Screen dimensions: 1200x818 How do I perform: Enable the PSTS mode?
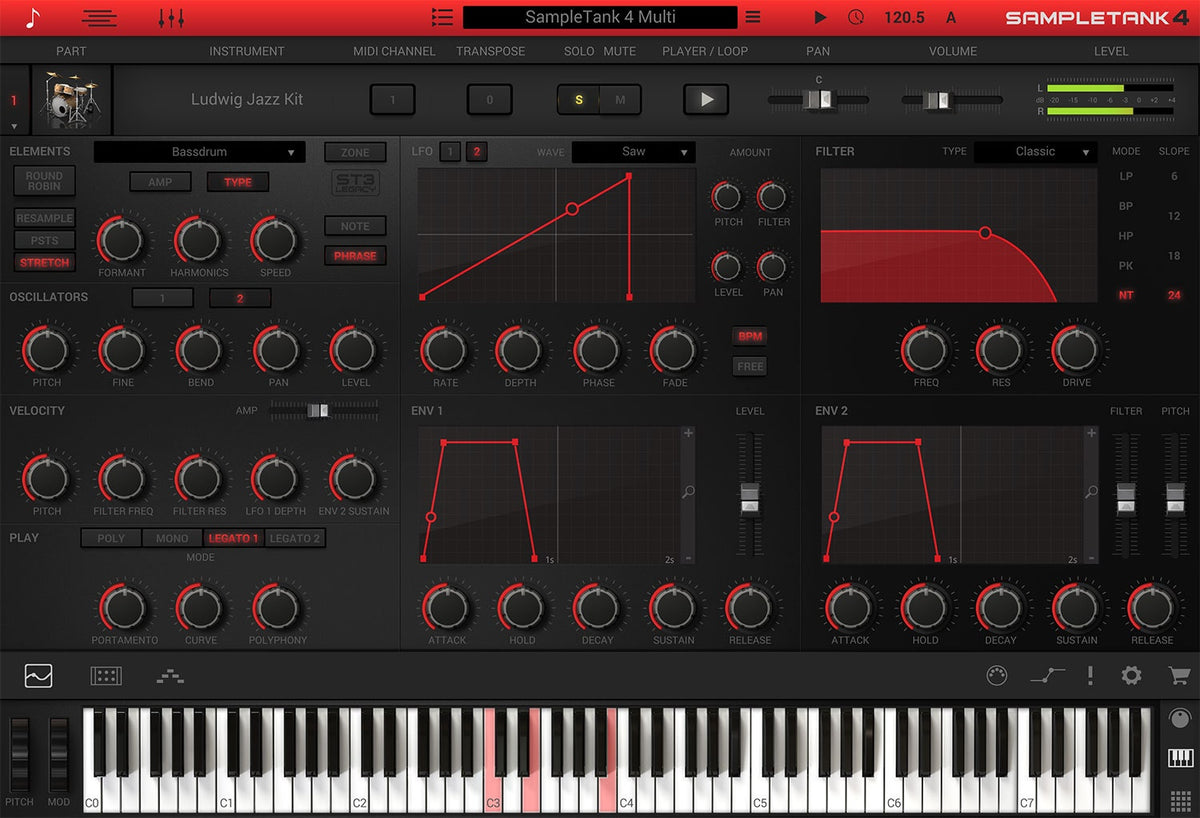point(44,241)
